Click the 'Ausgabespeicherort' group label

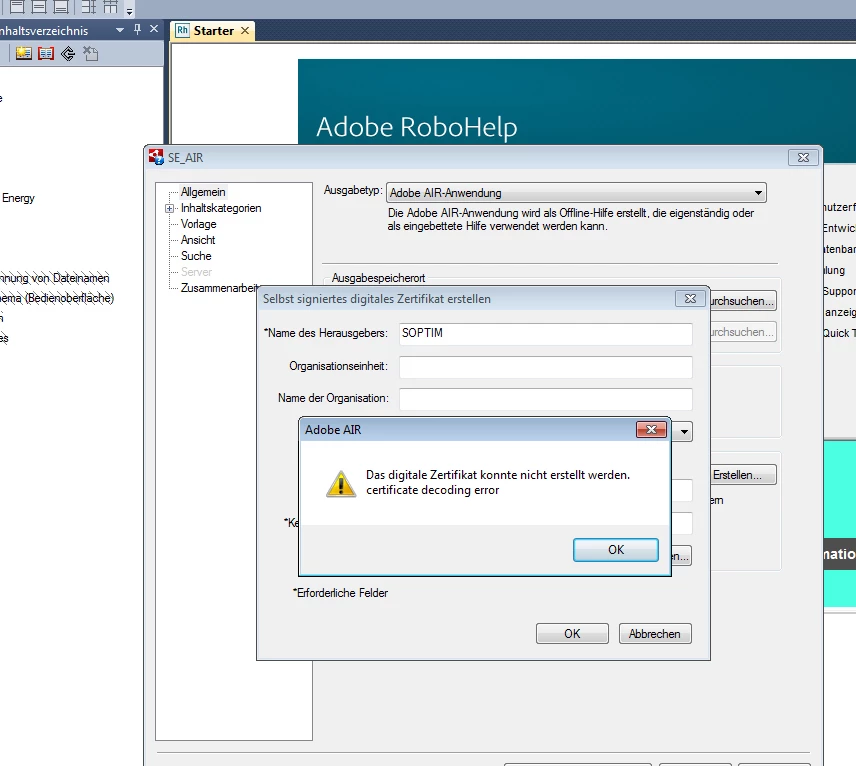coord(378,278)
